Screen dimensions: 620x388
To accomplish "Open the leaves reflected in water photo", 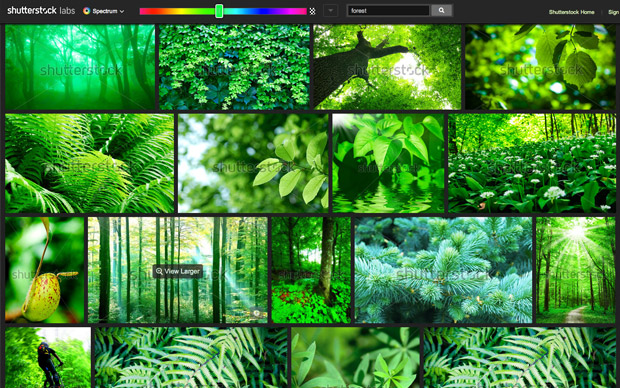I will coord(388,163).
